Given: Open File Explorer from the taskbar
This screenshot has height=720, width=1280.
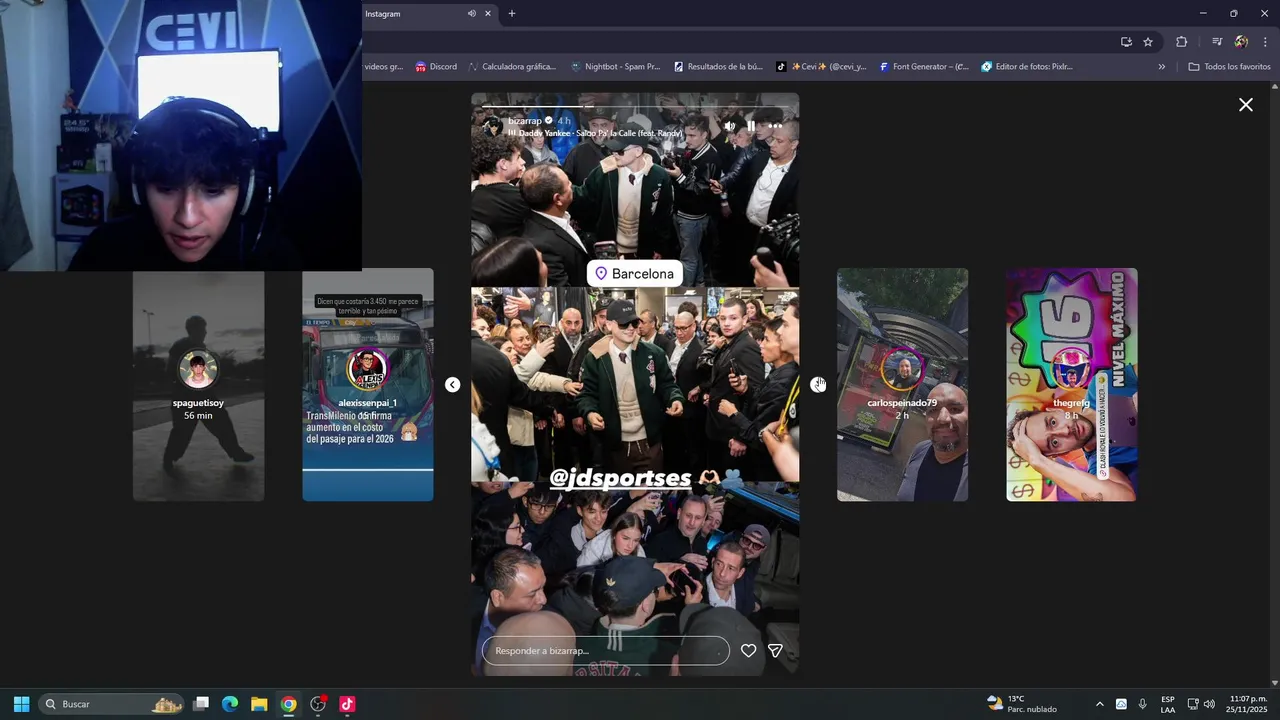Looking at the screenshot, I should click(259, 704).
